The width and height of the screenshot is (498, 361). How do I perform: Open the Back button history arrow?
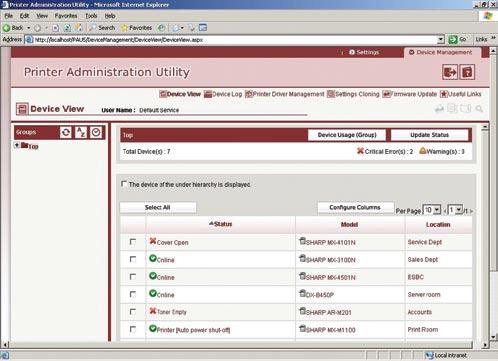pos(29,28)
